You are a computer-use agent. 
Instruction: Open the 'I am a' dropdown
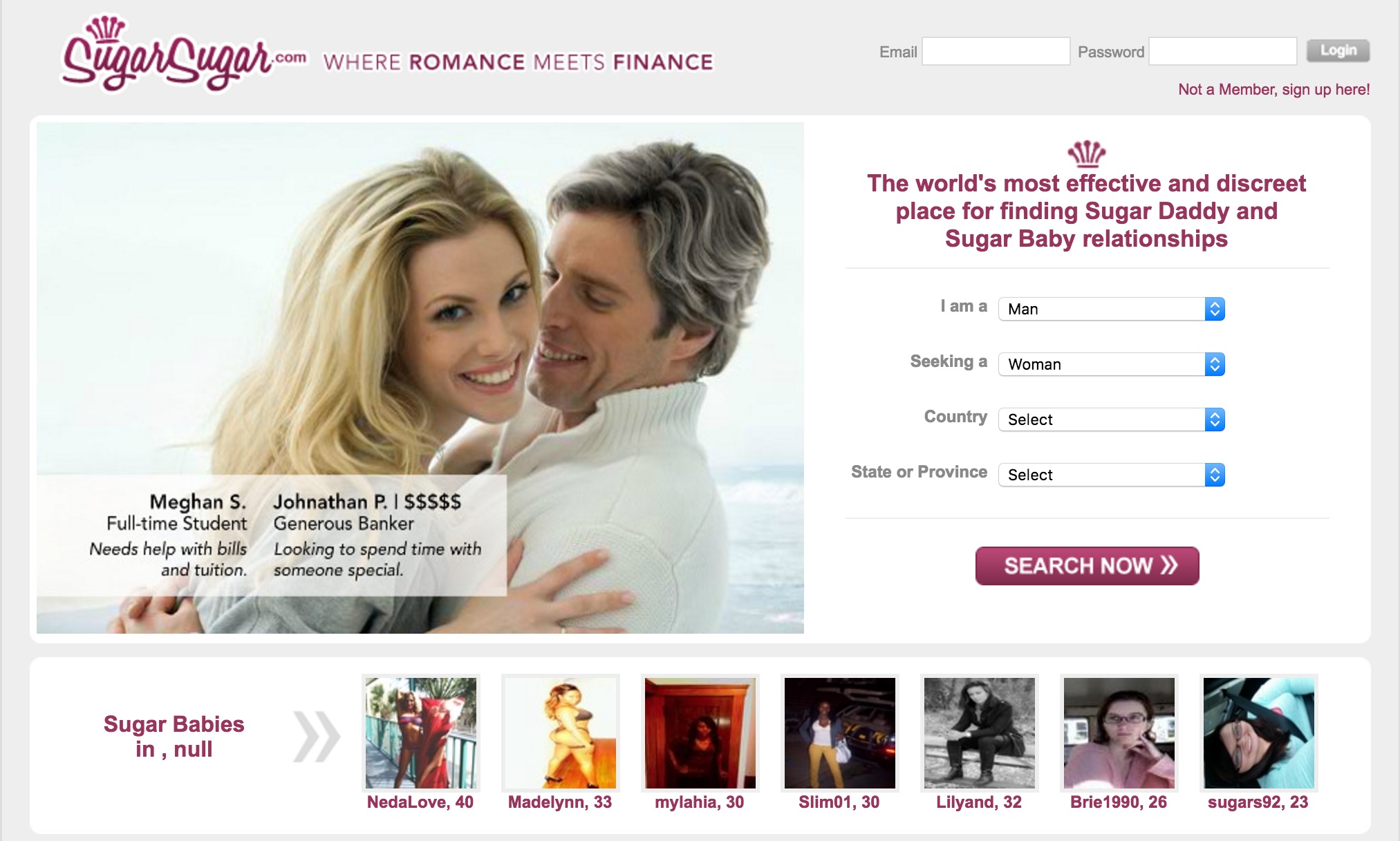point(1111,309)
